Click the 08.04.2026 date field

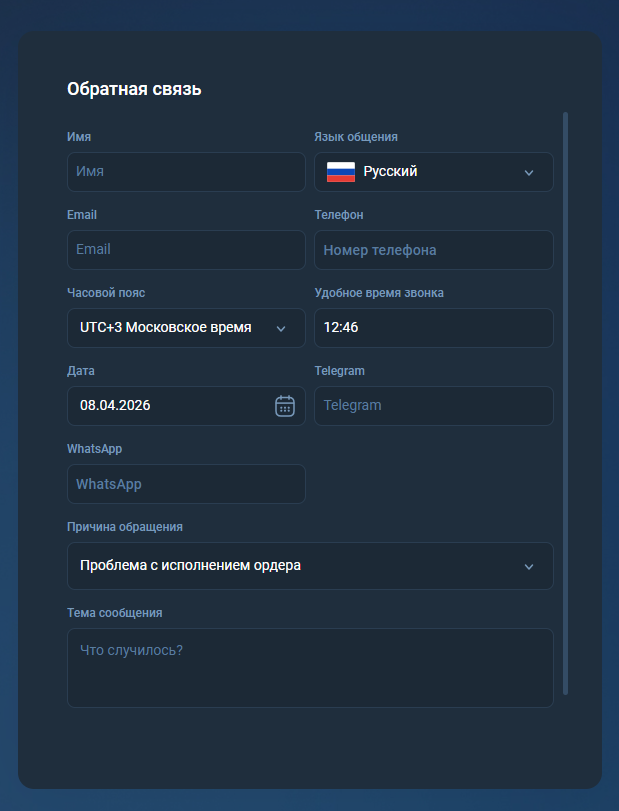(x=186, y=406)
